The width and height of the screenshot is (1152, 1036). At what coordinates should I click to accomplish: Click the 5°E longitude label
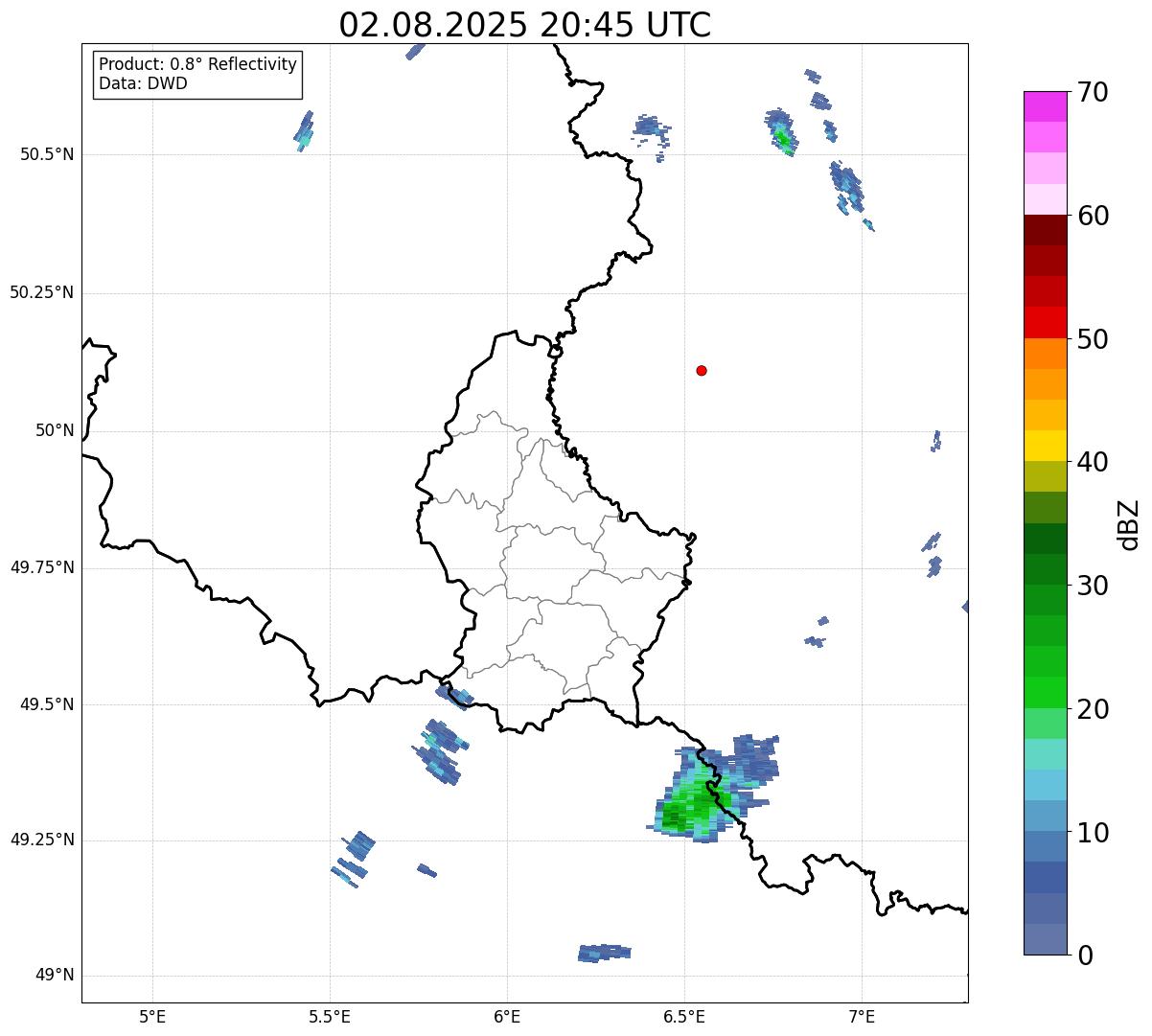tap(152, 1016)
